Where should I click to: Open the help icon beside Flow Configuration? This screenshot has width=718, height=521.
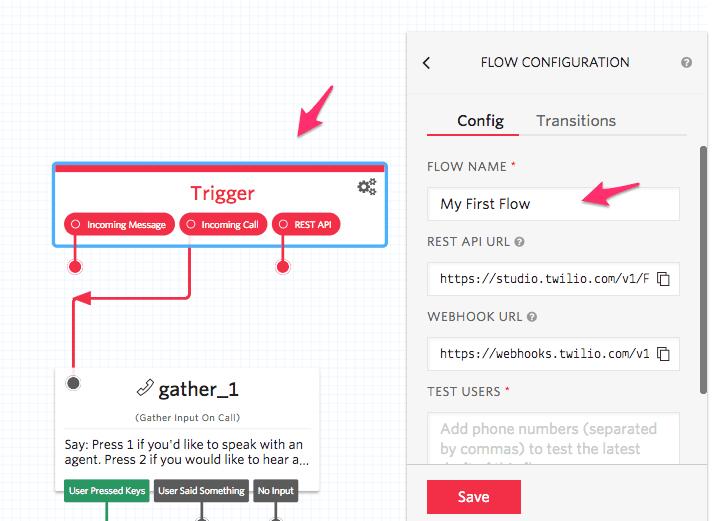[687, 62]
